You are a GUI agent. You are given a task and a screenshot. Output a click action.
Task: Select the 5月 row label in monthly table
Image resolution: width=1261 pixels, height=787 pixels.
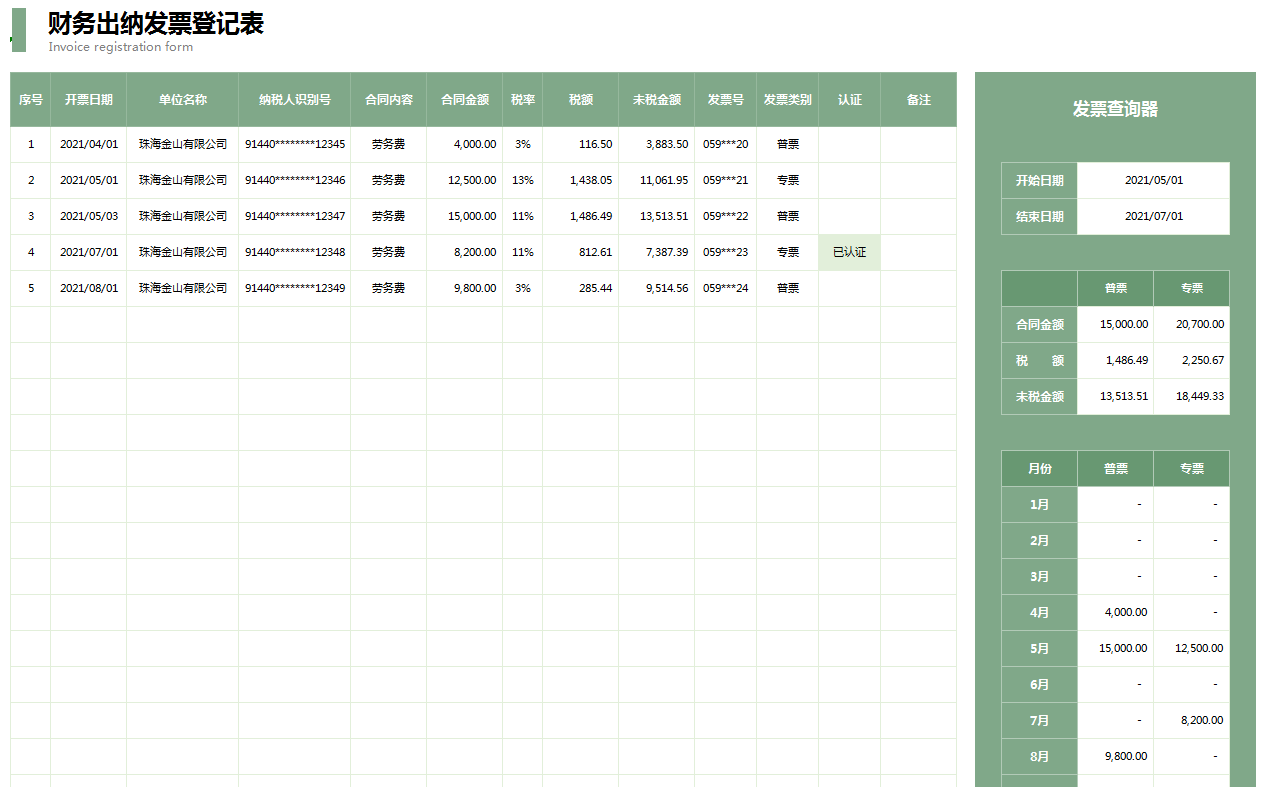click(1039, 648)
